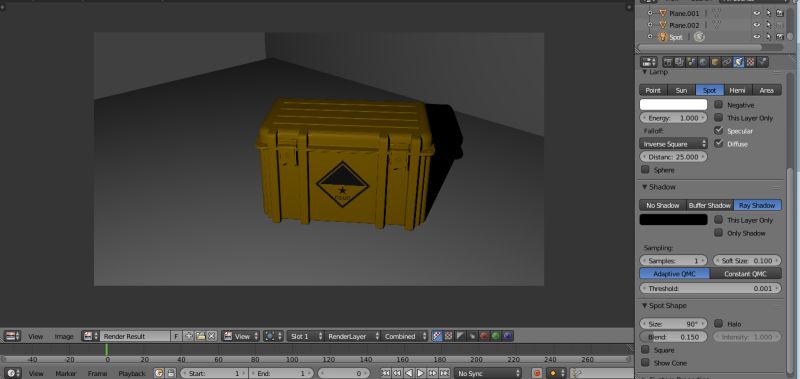Open the Lamp data properties tab
Viewport: 800px width, 379px height.
tap(739, 62)
